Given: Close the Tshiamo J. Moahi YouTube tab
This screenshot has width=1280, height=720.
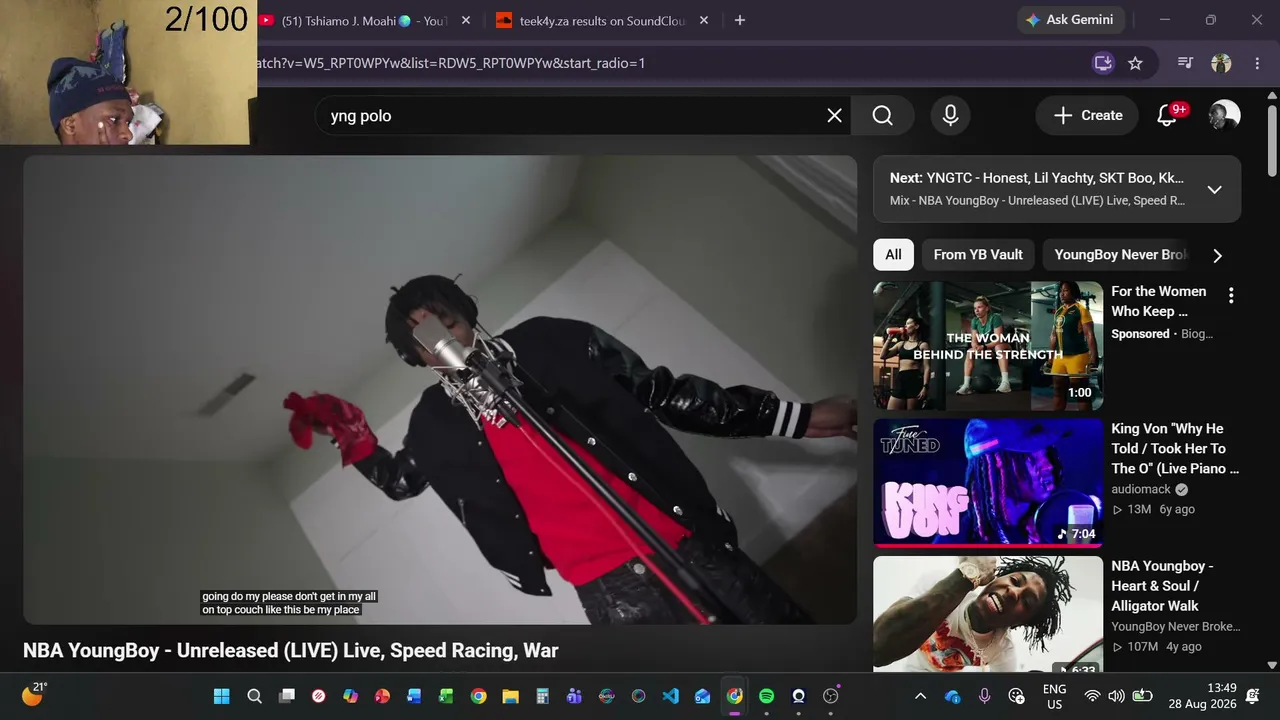Looking at the screenshot, I should pyautogui.click(x=466, y=20).
